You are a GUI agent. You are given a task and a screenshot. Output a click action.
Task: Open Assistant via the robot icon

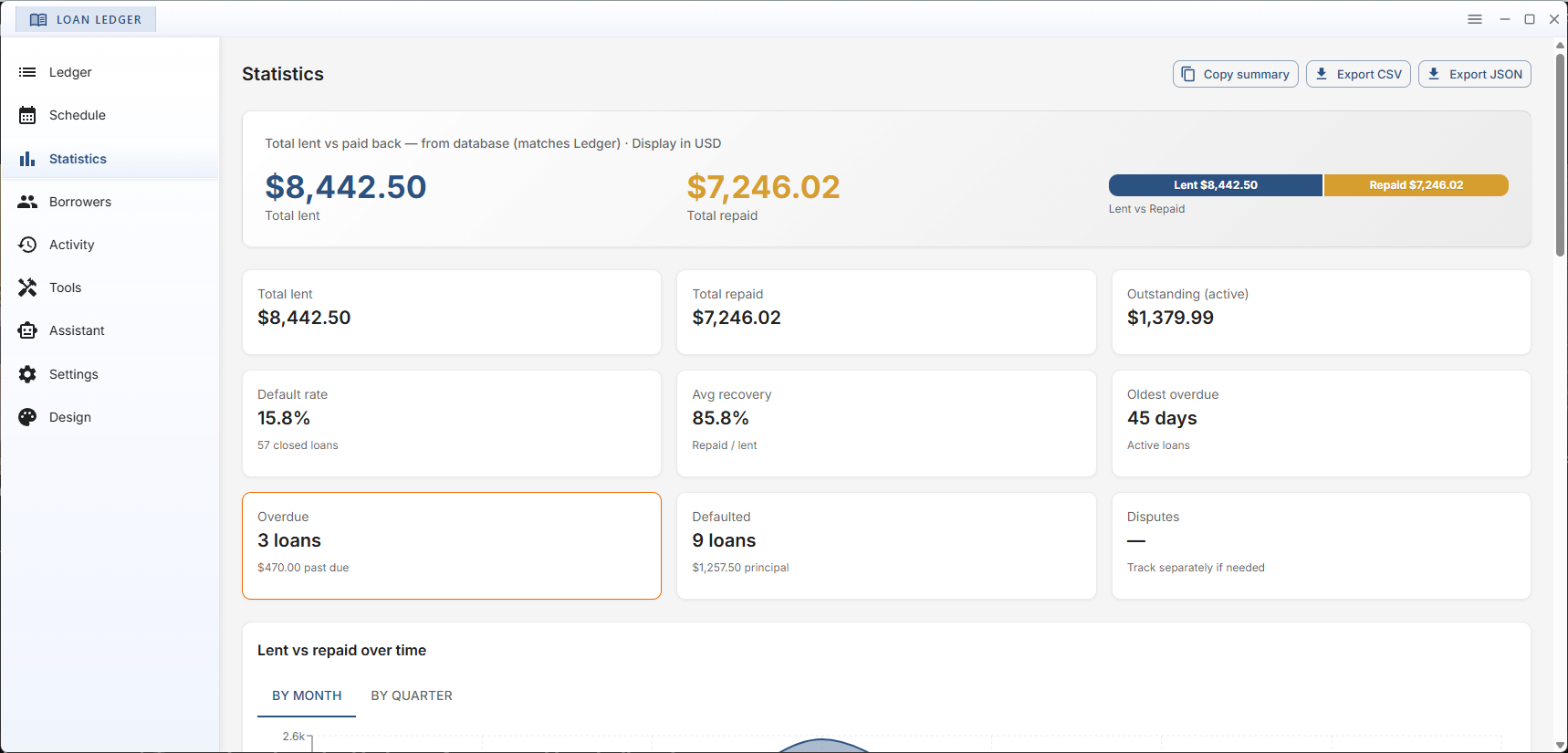coord(27,330)
